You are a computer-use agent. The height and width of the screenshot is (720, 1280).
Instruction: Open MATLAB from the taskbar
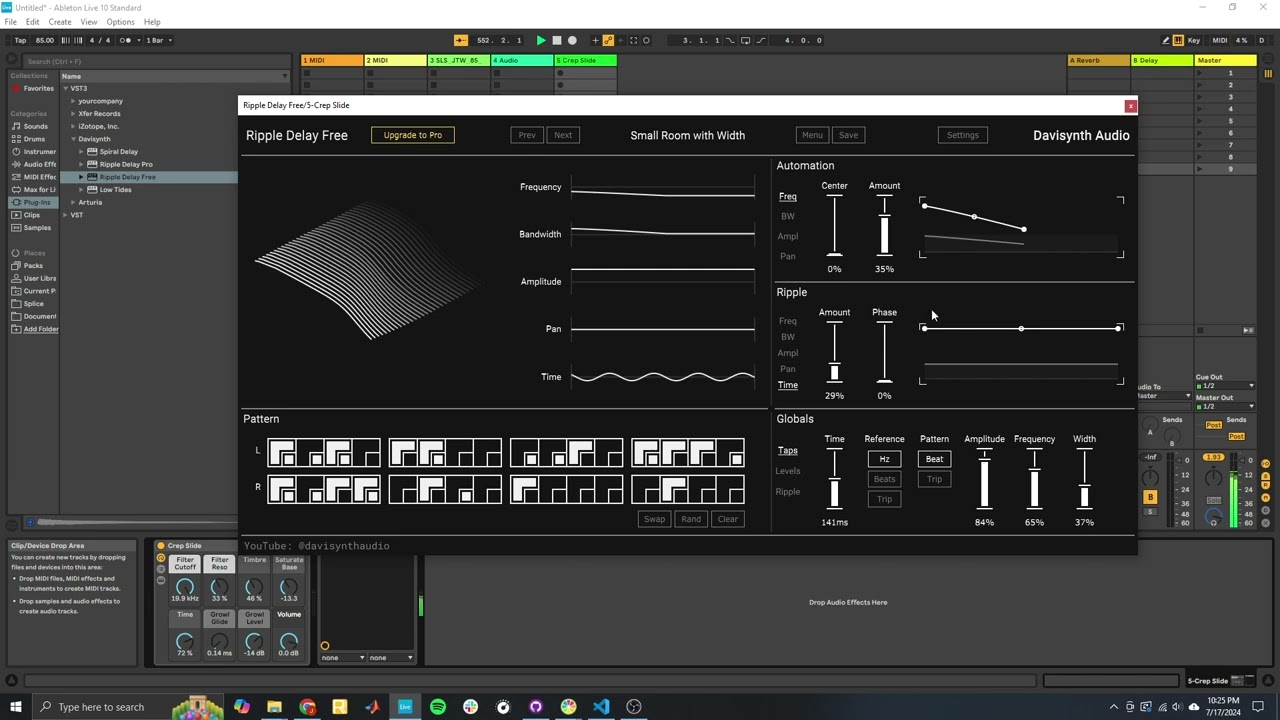372,707
